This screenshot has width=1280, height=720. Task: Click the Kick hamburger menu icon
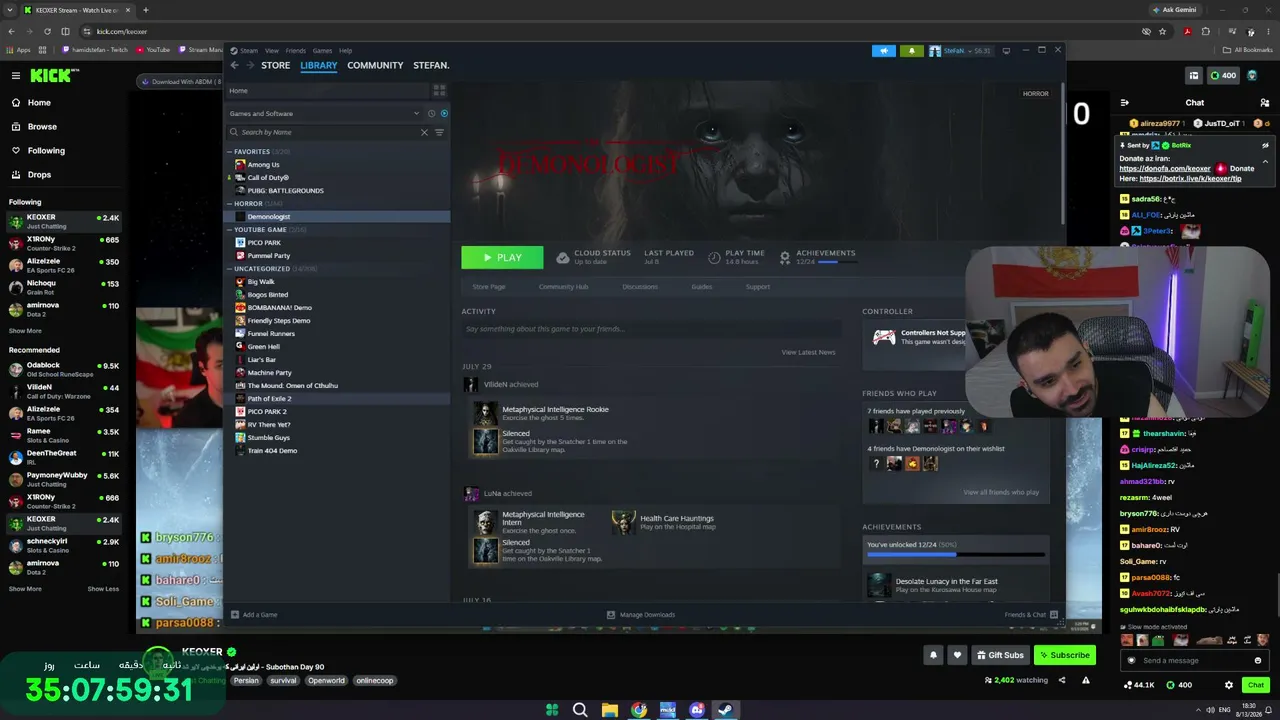point(15,75)
